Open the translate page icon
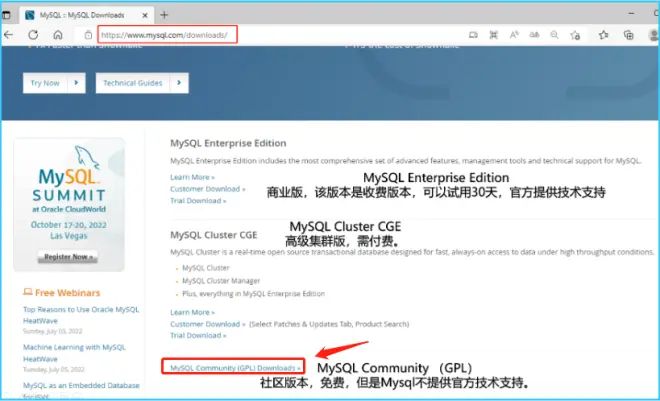 click(x=534, y=35)
